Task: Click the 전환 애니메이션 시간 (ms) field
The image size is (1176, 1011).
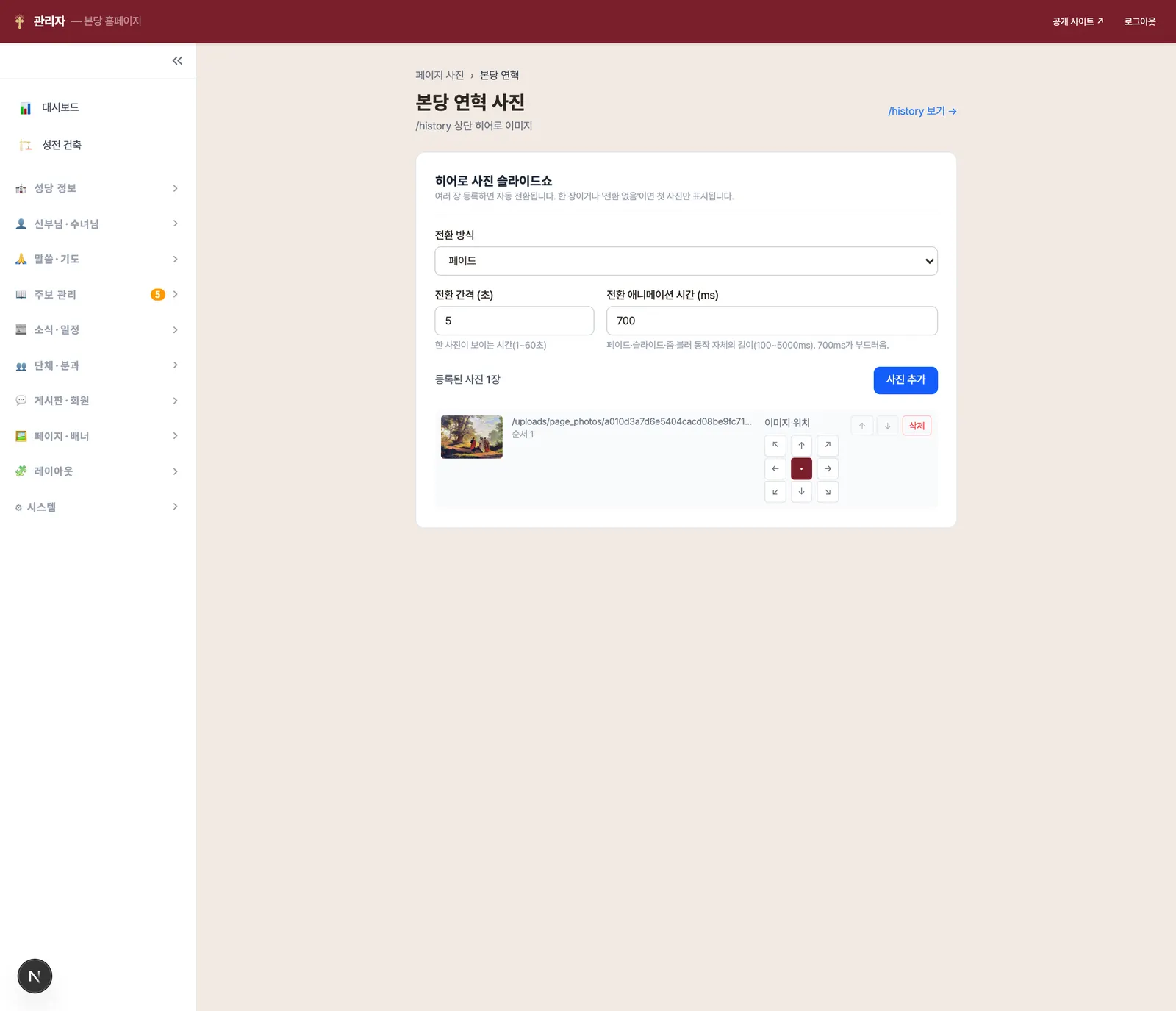Action: [772, 321]
